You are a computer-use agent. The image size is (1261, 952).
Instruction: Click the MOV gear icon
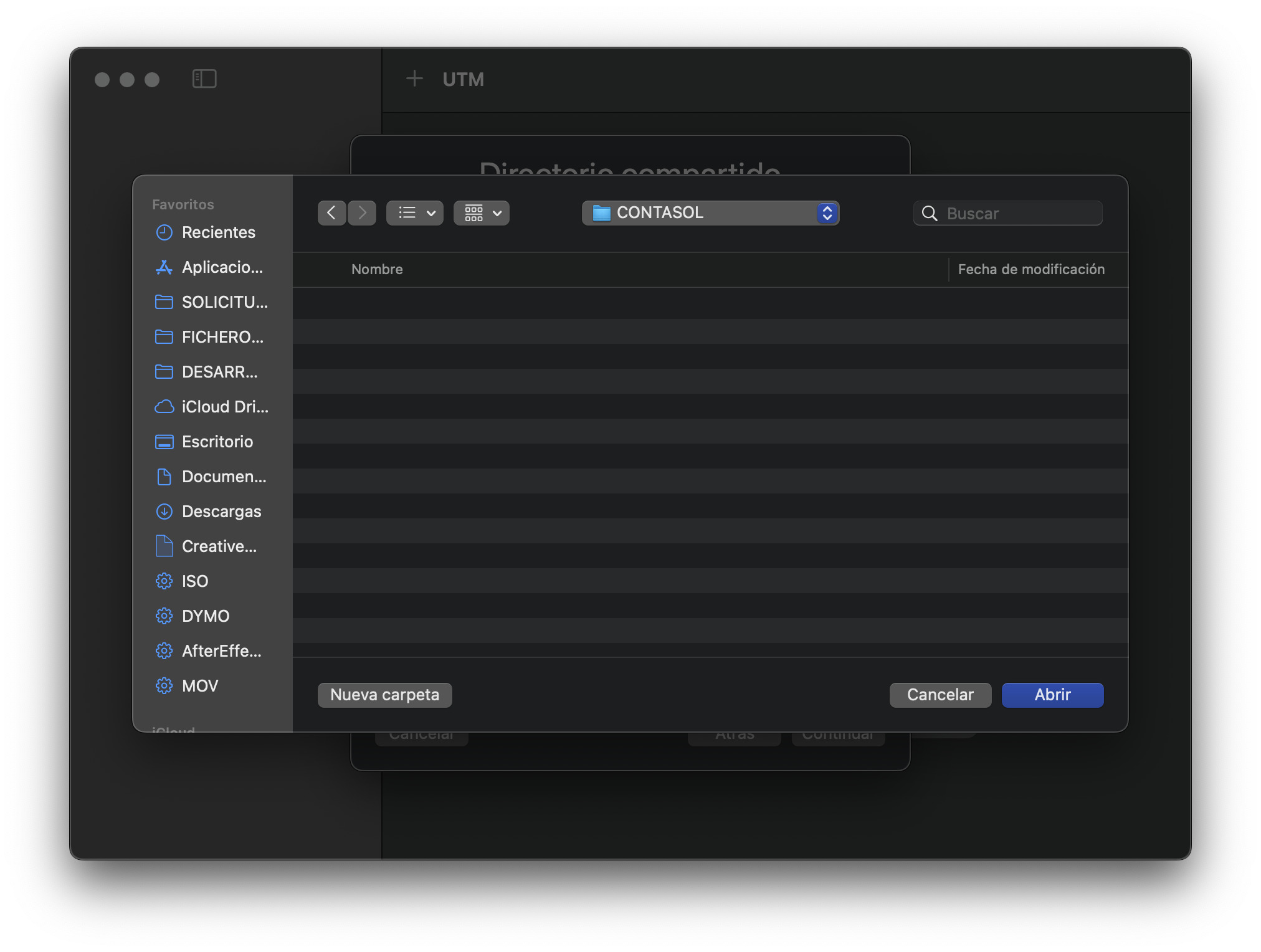pyautogui.click(x=164, y=686)
